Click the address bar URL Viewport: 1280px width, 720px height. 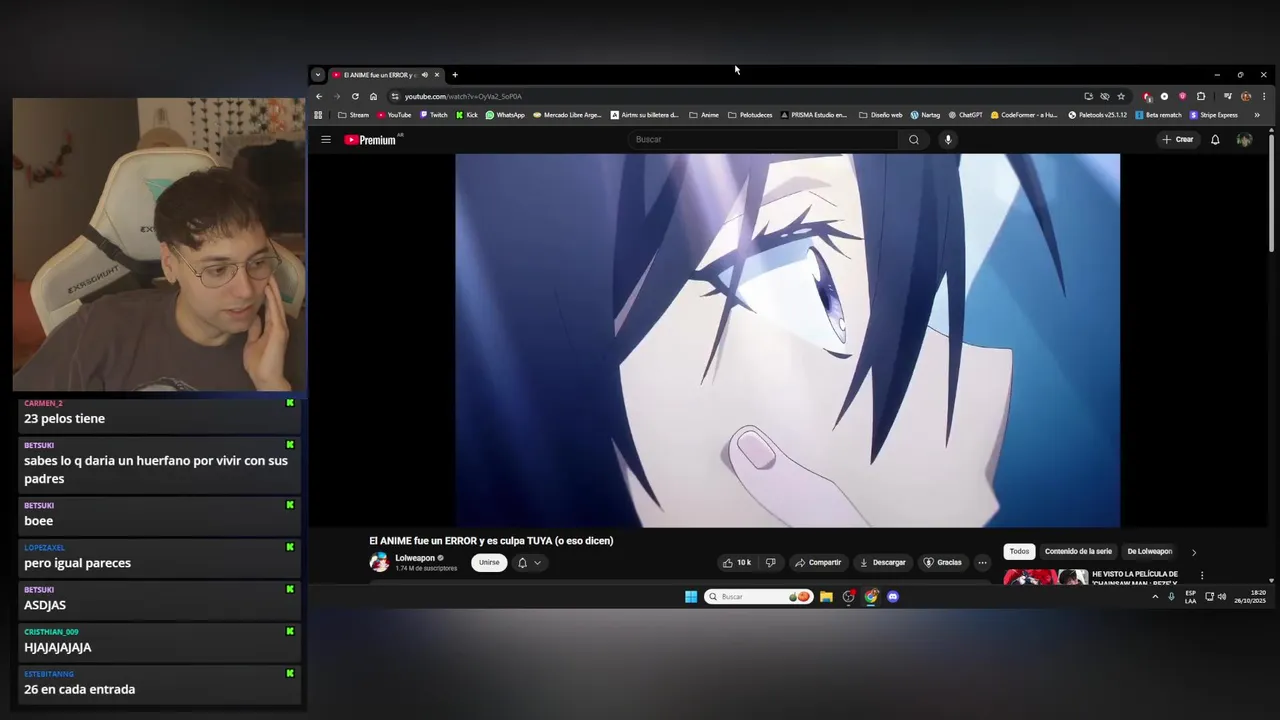pyautogui.click(x=463, y=97)
